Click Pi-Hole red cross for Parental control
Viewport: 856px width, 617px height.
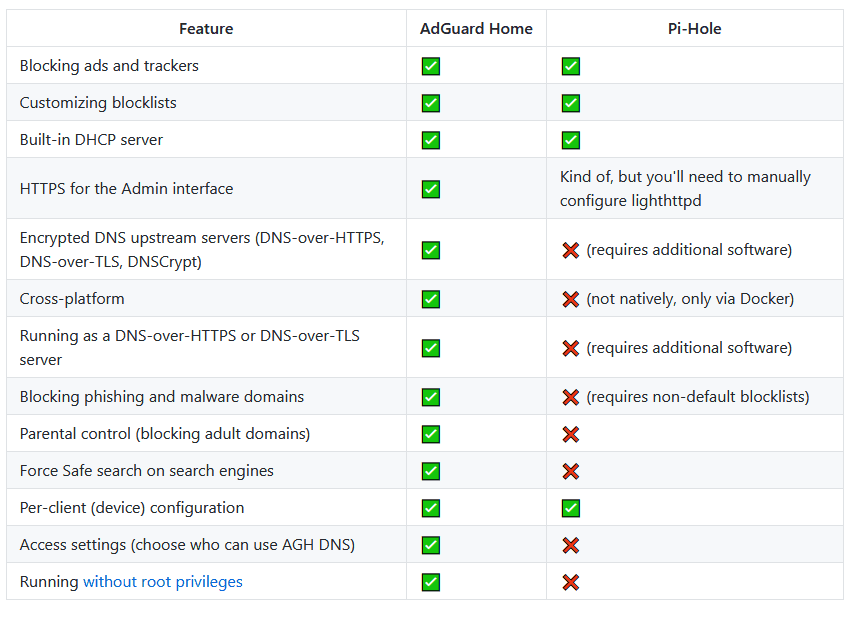pyautogui.click(x=570, y=435)
